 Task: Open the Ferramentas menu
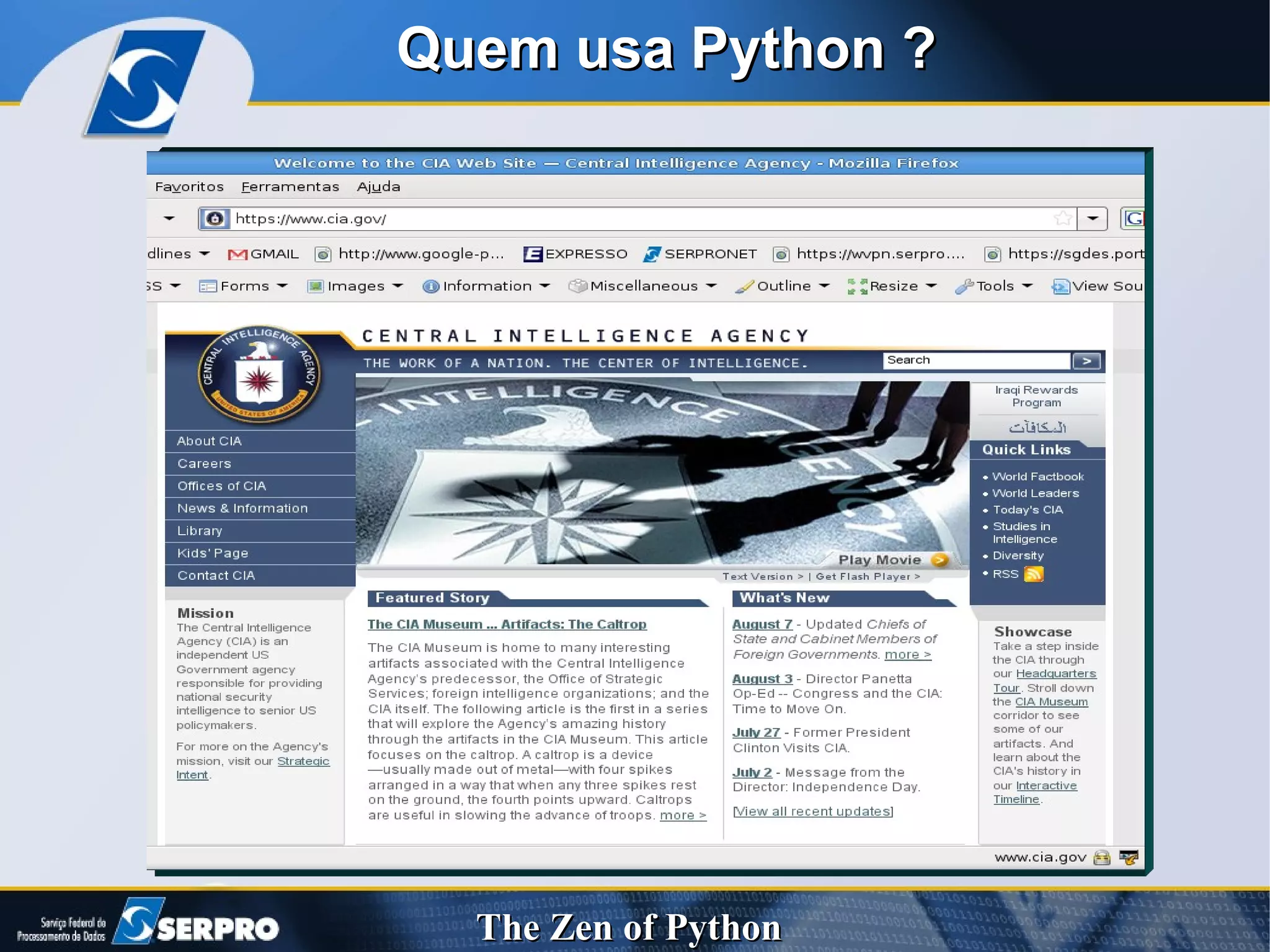point(290,187)
